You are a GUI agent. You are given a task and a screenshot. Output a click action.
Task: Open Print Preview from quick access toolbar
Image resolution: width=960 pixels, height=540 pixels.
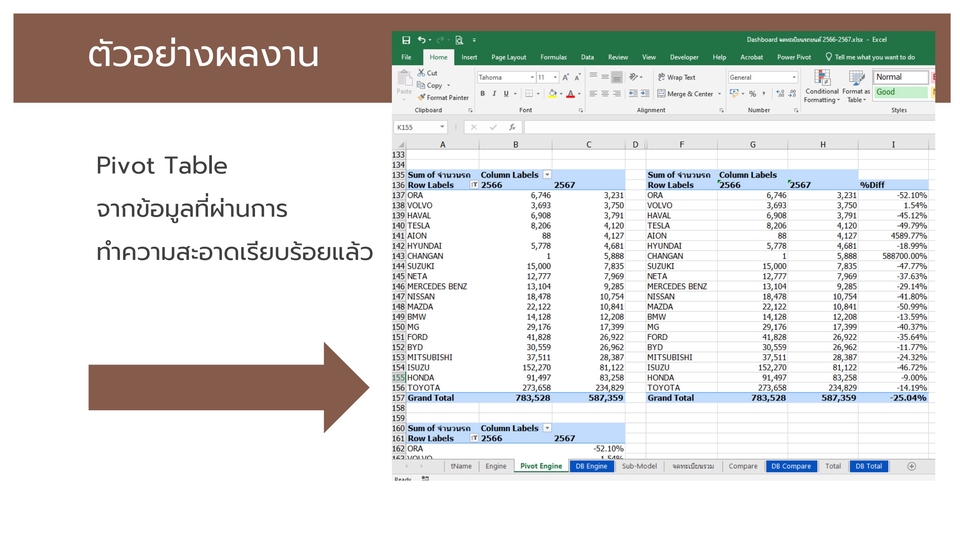[x=459, y=40]
